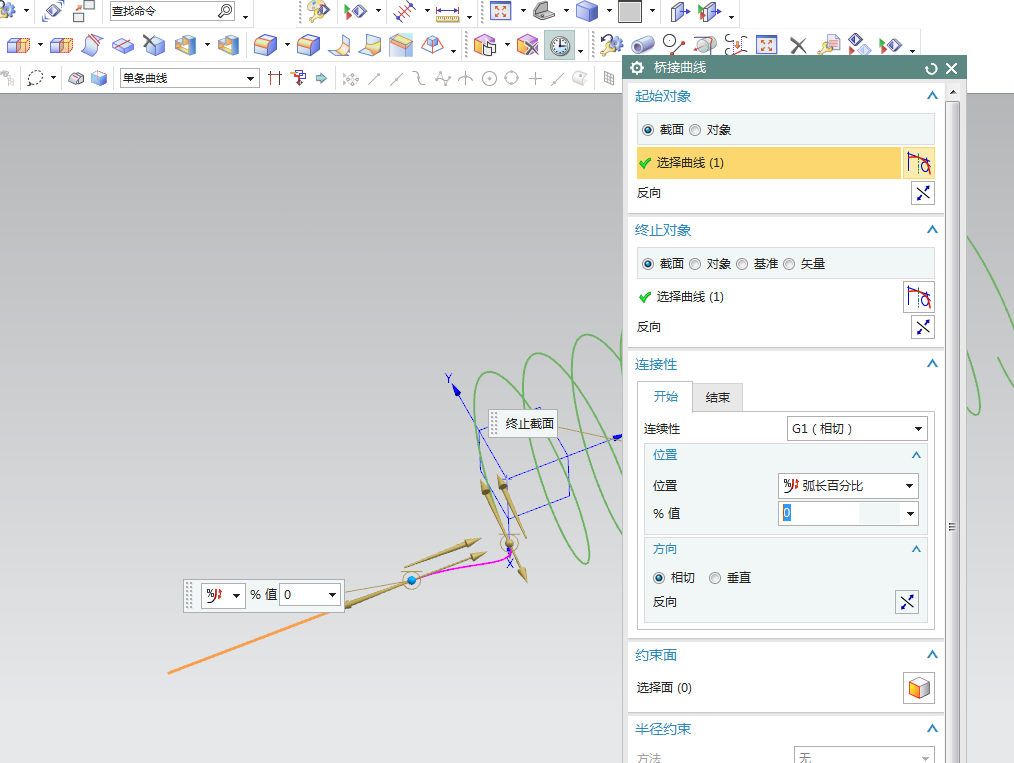Click the % 值 input field in dialog
Image resolution: width=1014 pixels, height=763 pixels.
(839, 514)
